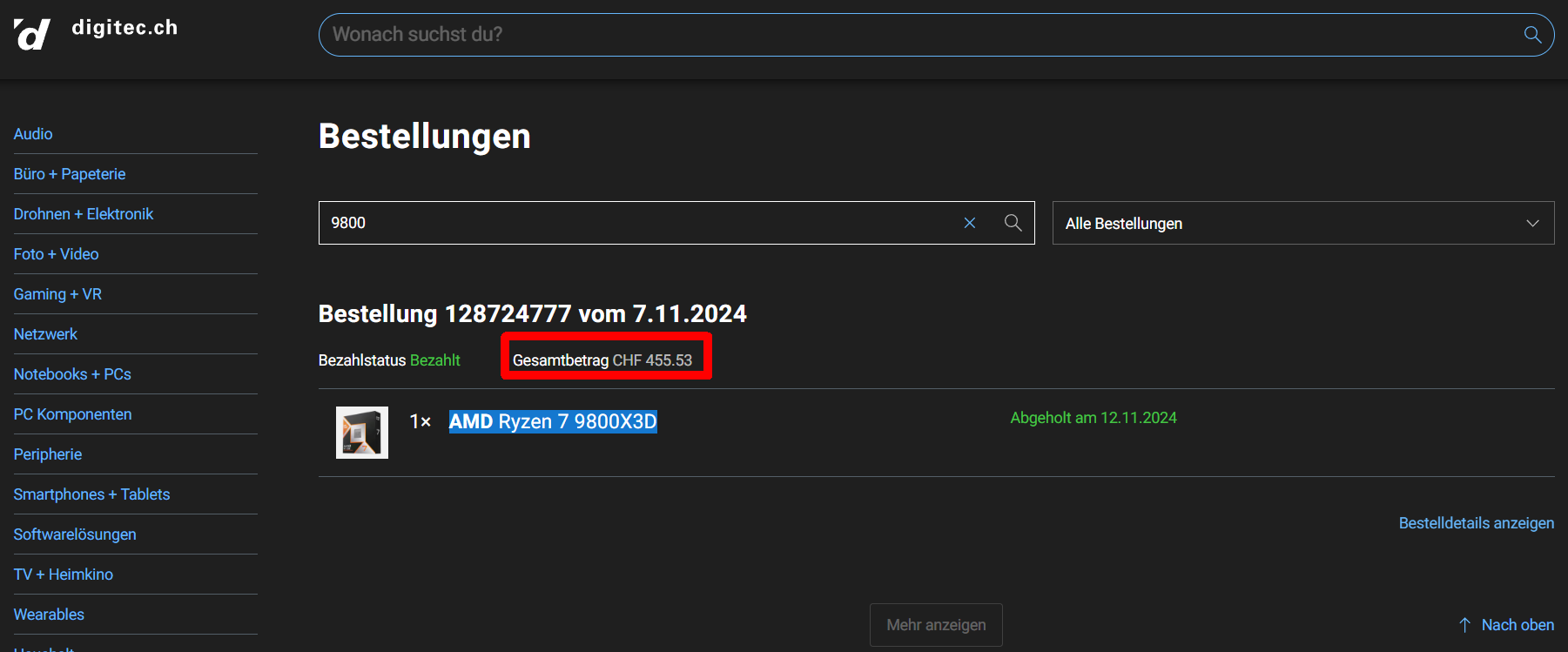Go to TV + Heimkino

[64, 575]
